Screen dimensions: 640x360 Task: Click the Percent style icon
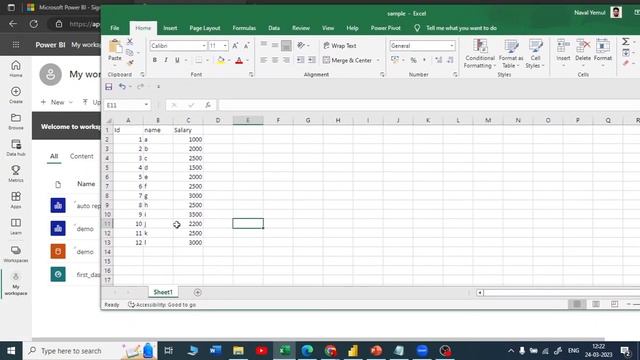pos(413,60)
